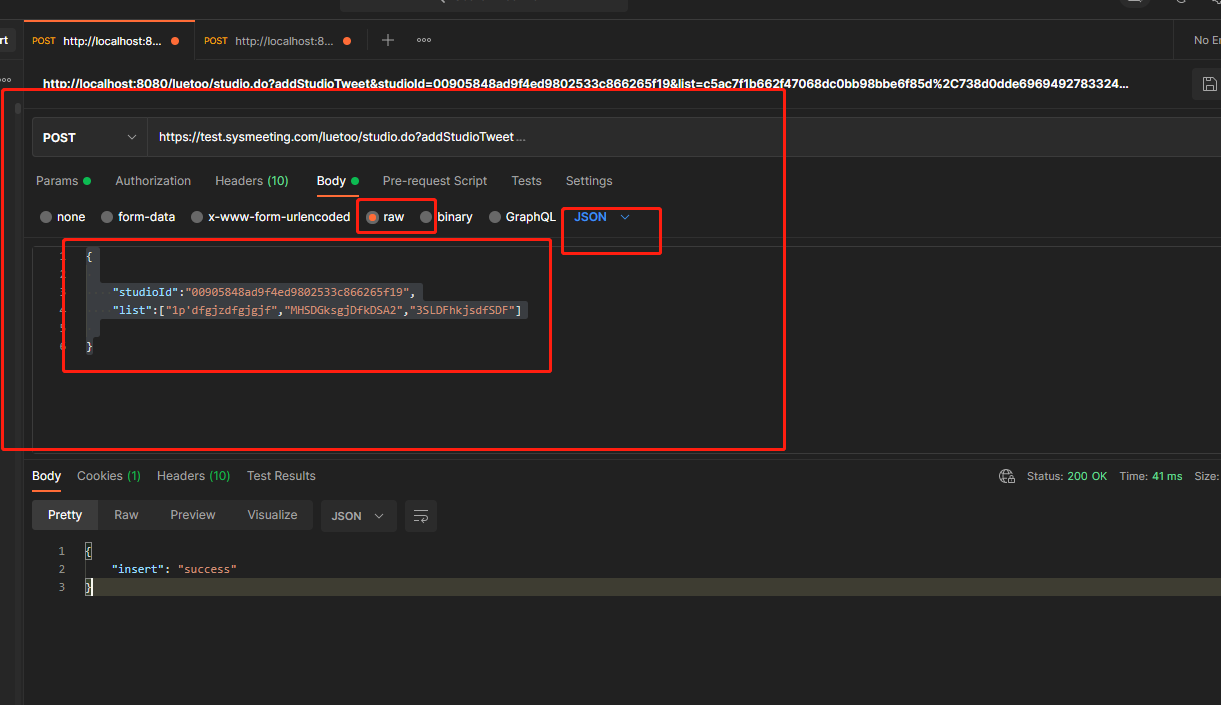Show the Test Results tab
The image size is (1221, 705).
pyautogui.click(x=281, y=476)
